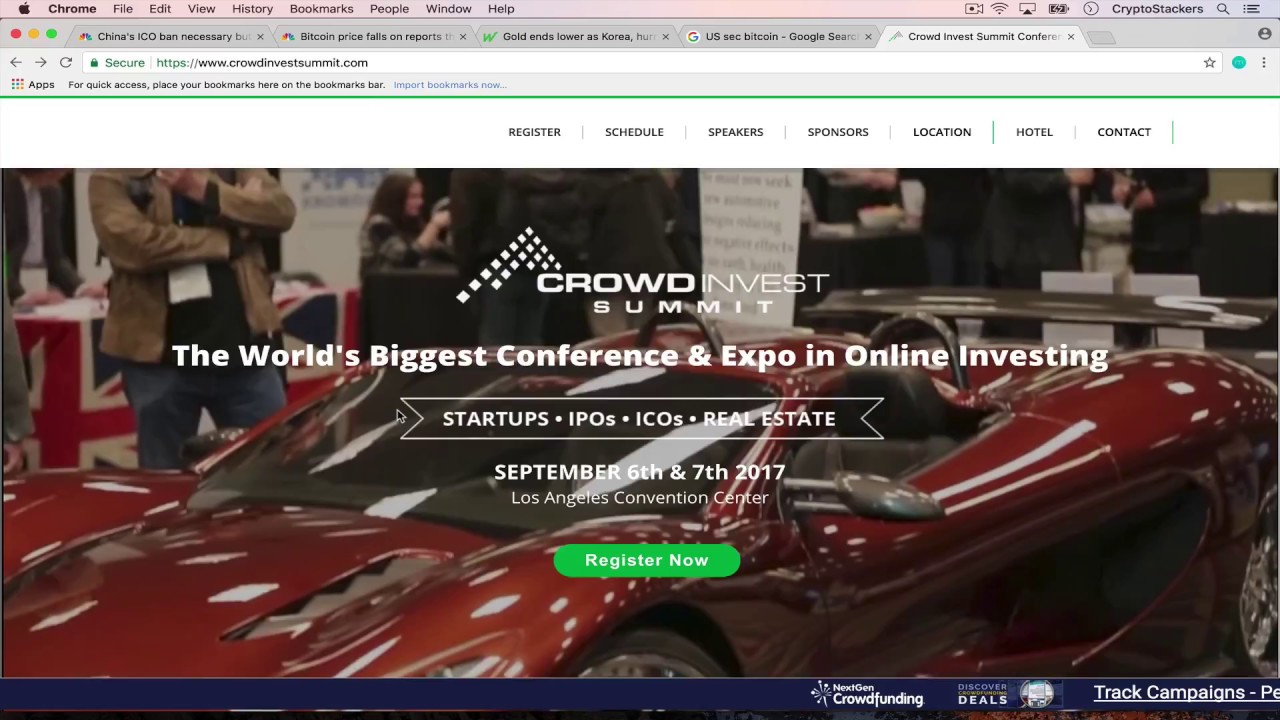Click the World's Biggest Conference headline
The height and width of the screenshot is (720, 1280).
[x=640, y=355]
